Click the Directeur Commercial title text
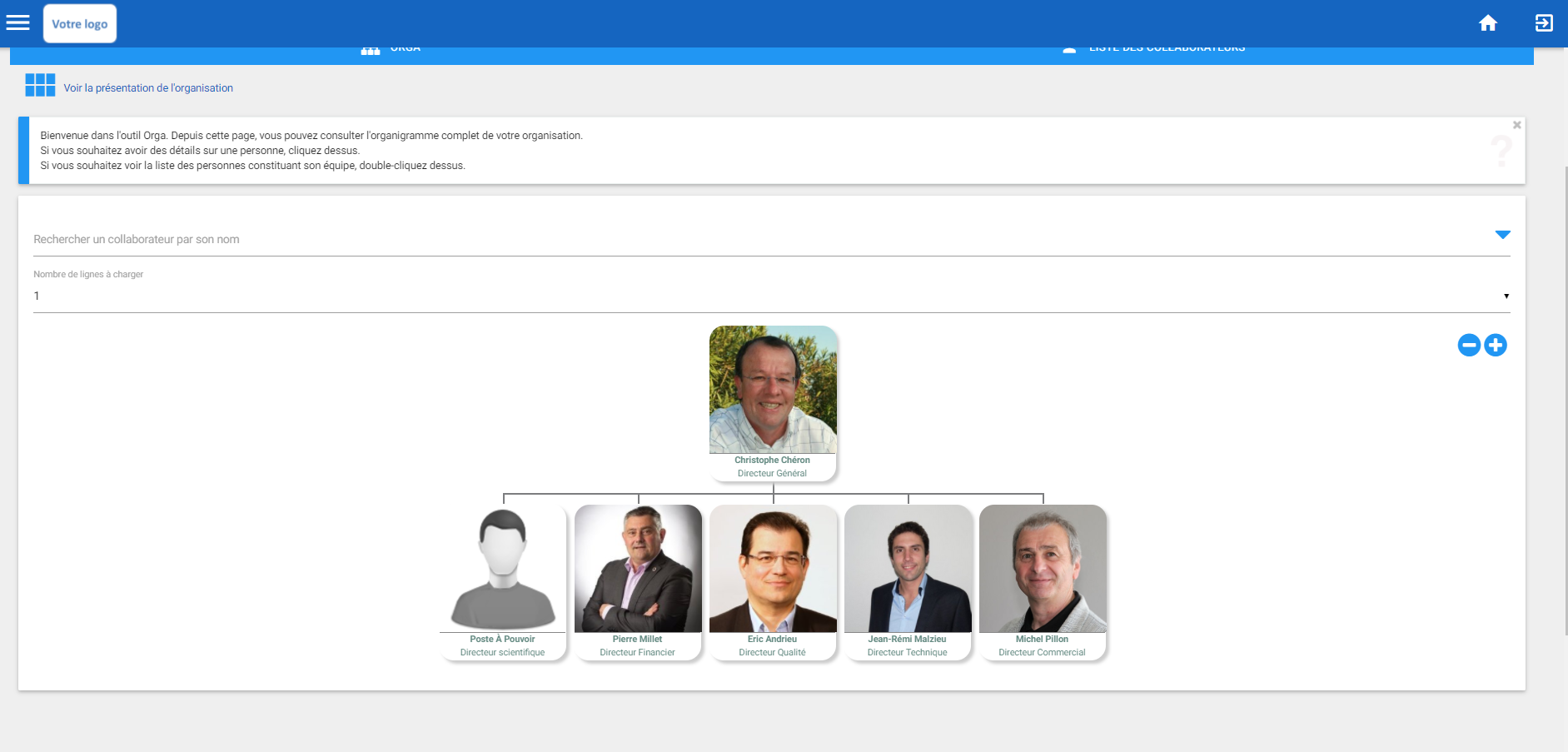This screenshot has width=1568, height=752. pyautogui.click(x=1043, y=653)
